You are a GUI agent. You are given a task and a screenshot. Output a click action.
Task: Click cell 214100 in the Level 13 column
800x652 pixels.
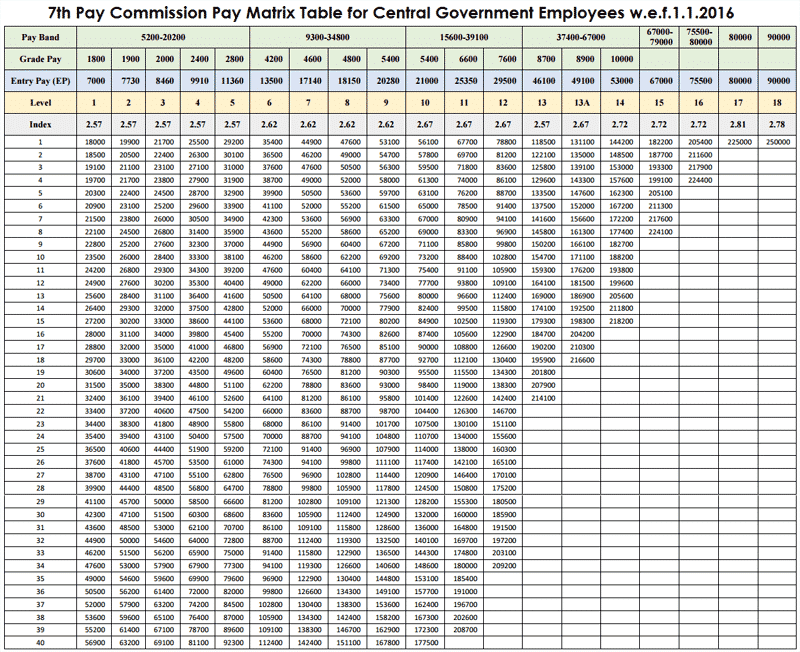543,398
